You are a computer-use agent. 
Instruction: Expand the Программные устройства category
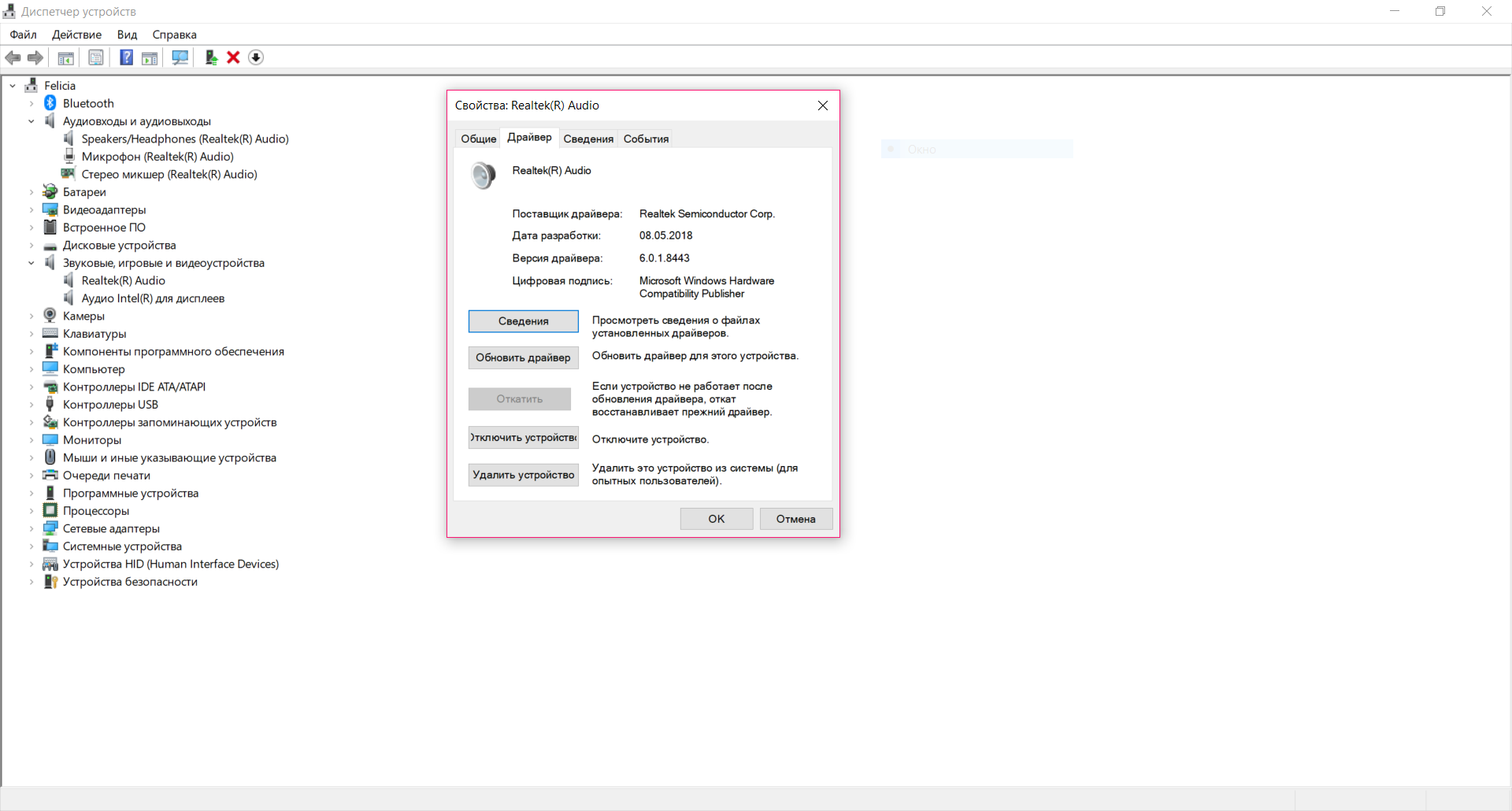click(31, 493)
